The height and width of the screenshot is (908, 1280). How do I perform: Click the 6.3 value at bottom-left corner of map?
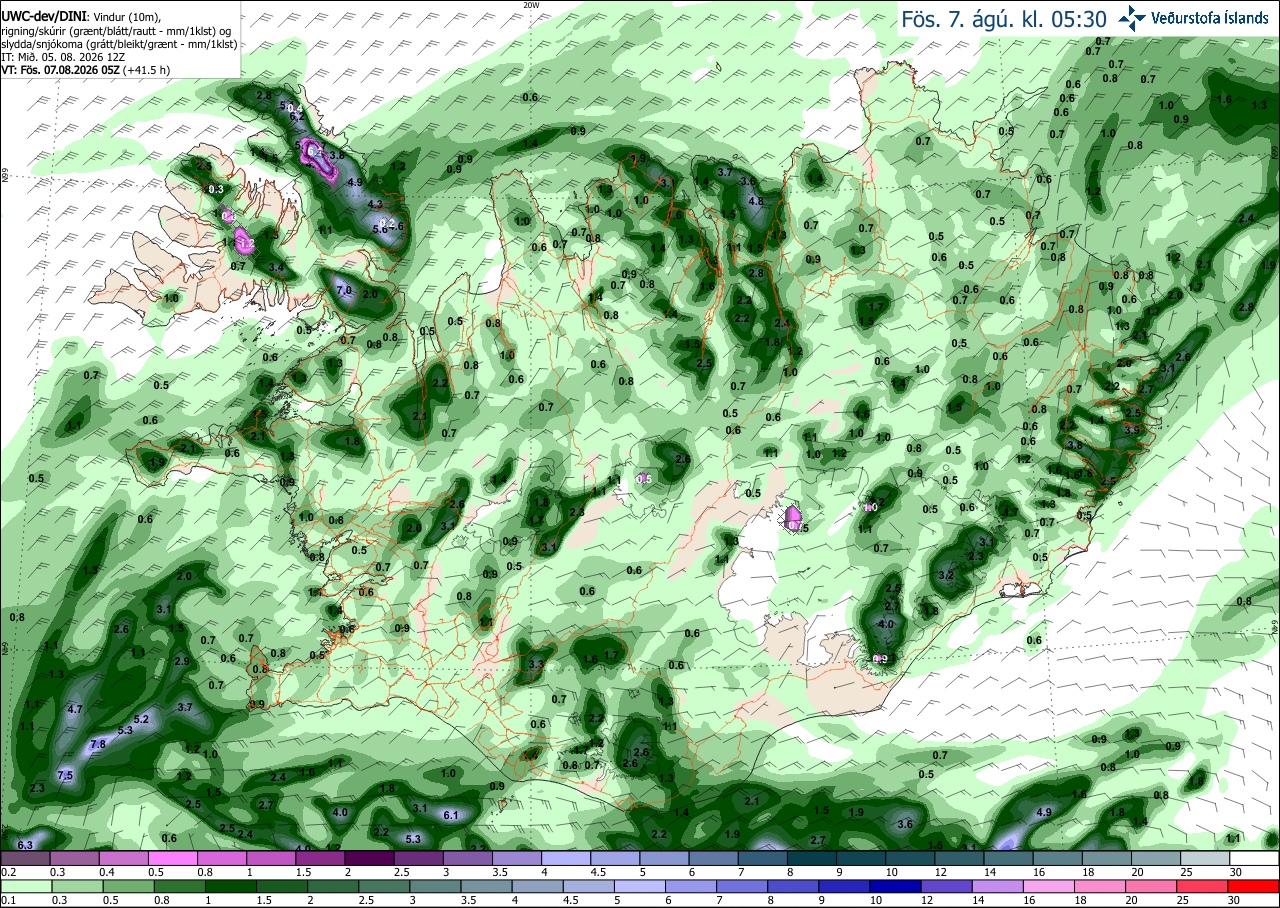(25, 845)
